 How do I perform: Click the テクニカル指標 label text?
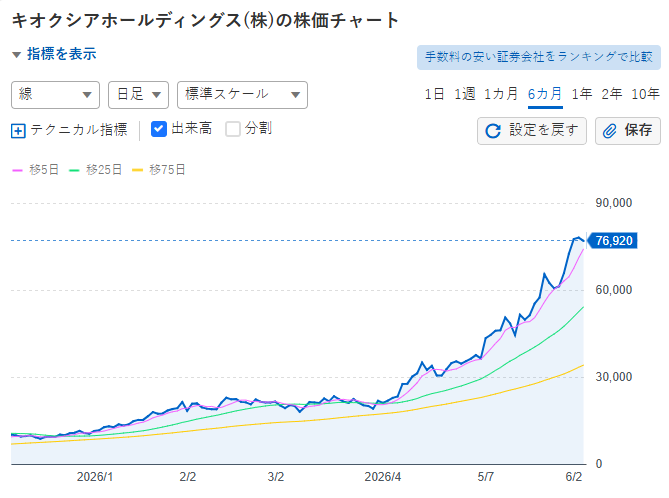pos(79,130)
